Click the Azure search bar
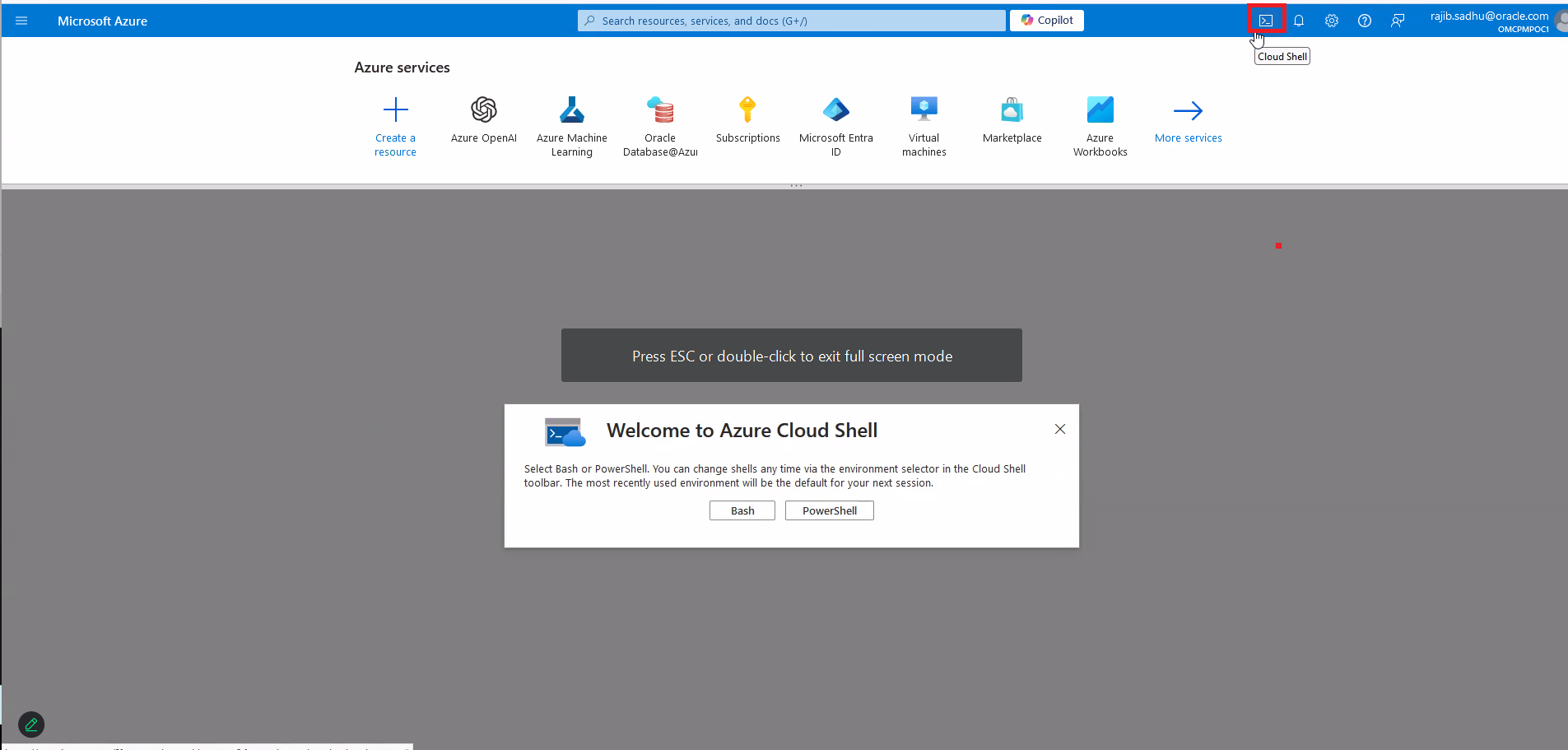Image resolution: width=1568 pixels, height=750 pixels. (x=789, y=20)
